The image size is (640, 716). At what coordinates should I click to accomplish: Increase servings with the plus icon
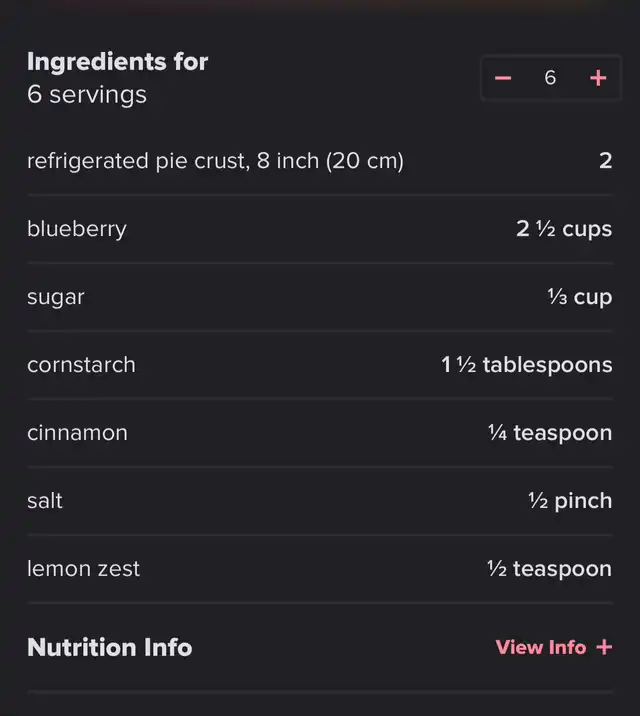tap(598, 78)
